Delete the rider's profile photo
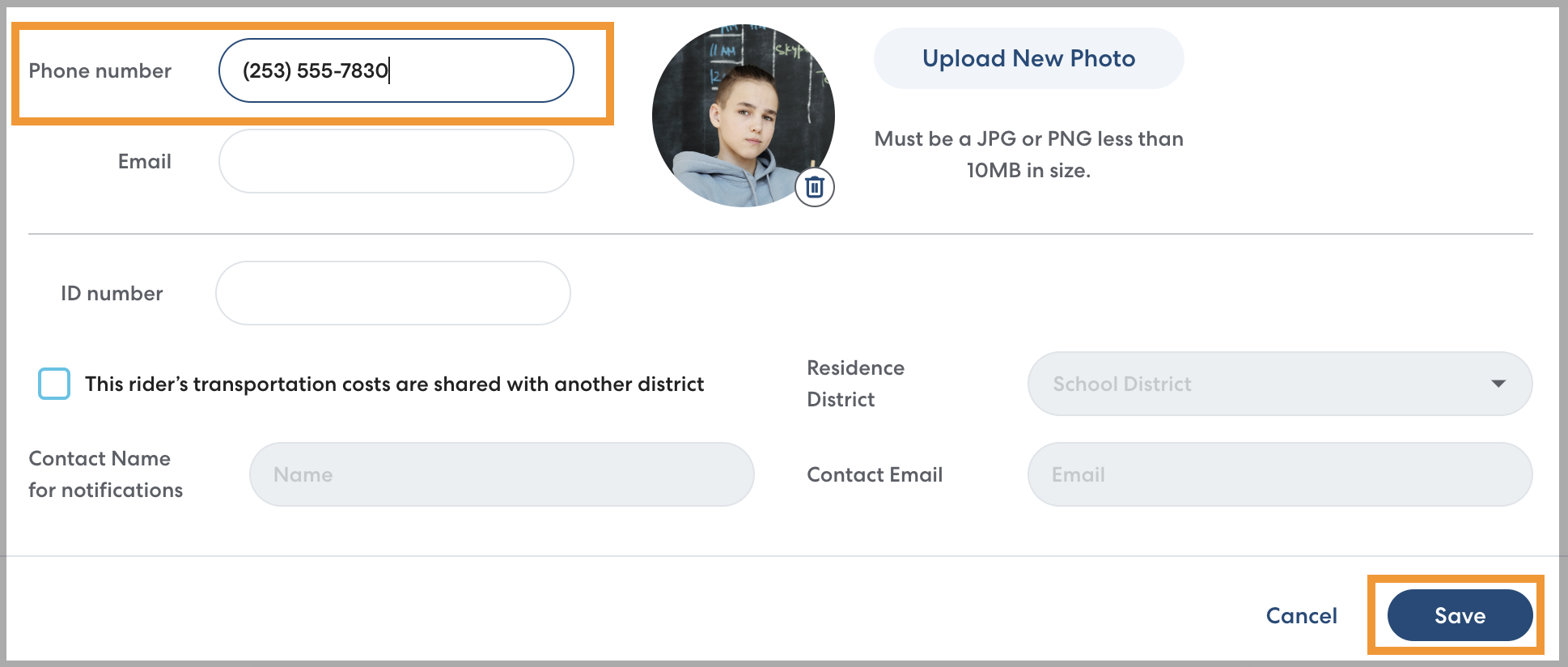1568x667 pixels. pyautogui.click(x=815, y=187)
